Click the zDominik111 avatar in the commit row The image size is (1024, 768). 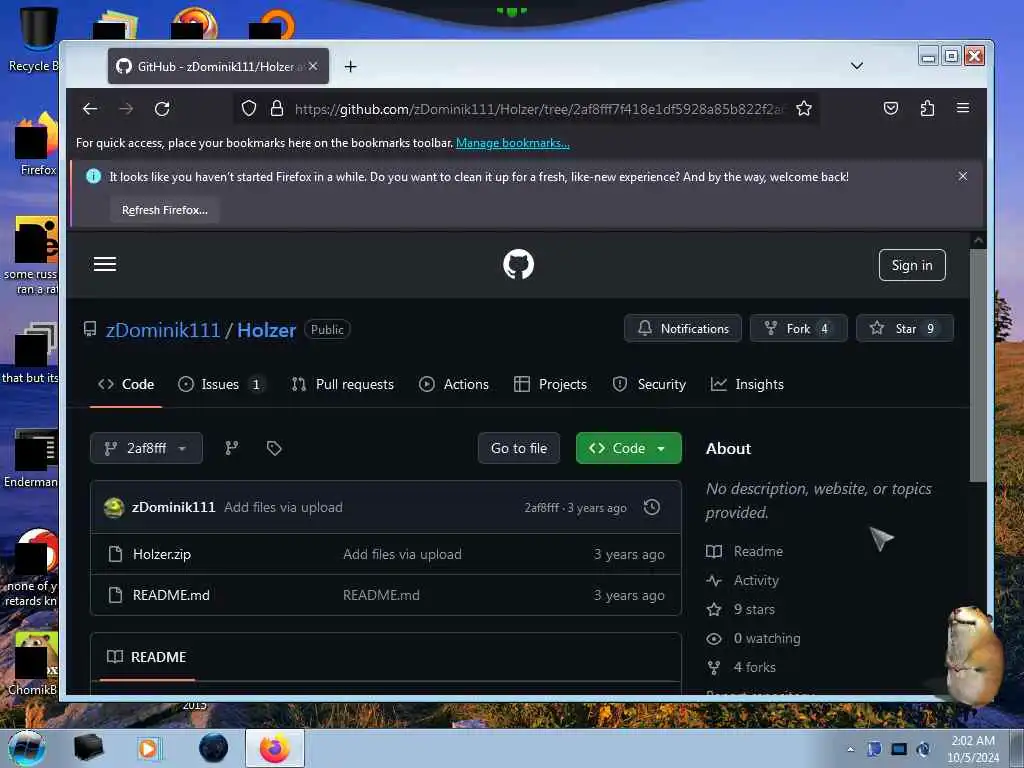pyautogui.click(x=114, y=507)
